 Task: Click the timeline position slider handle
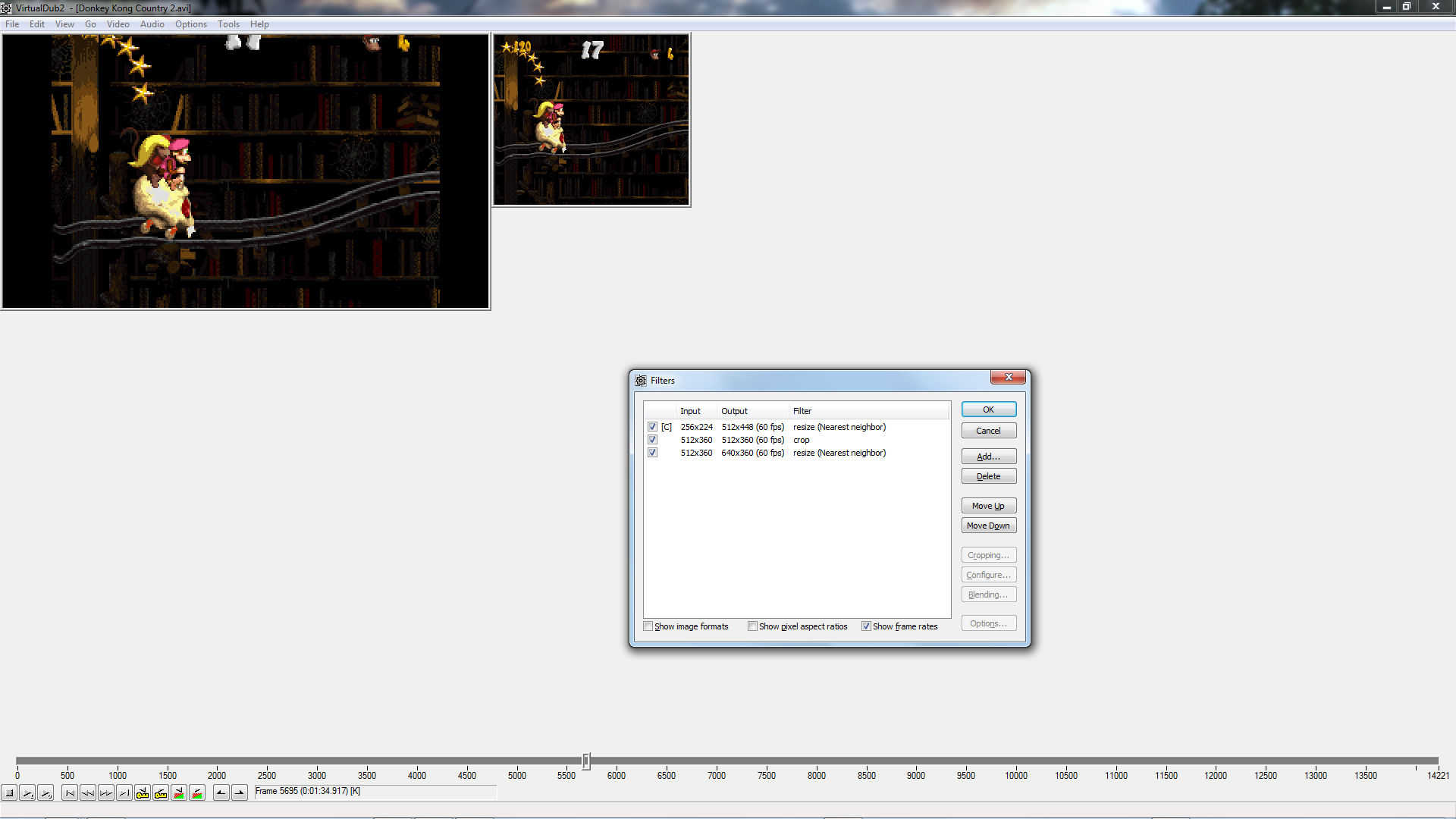(586, 761)
